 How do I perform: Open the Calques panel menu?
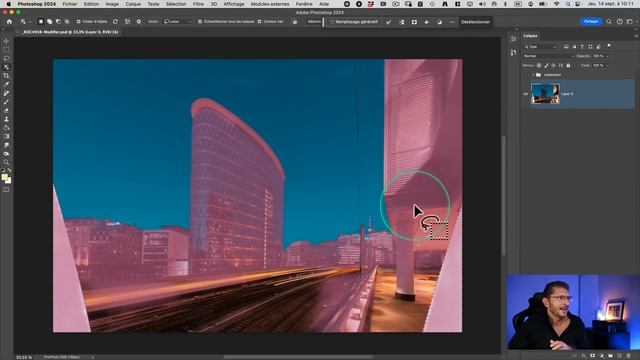click(x=636, y=36)
